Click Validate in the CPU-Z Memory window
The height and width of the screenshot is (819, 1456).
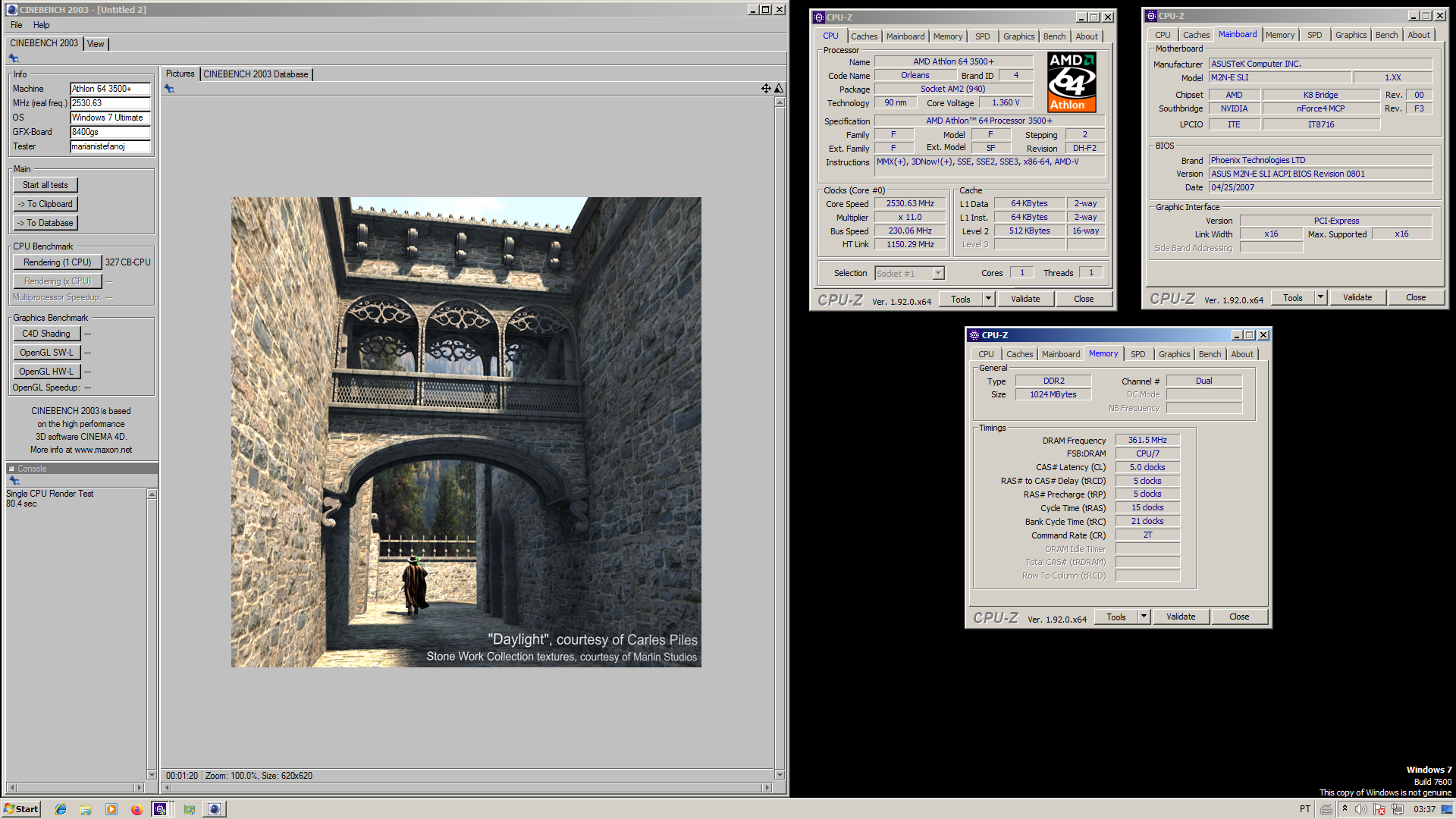coord(1181,617)
